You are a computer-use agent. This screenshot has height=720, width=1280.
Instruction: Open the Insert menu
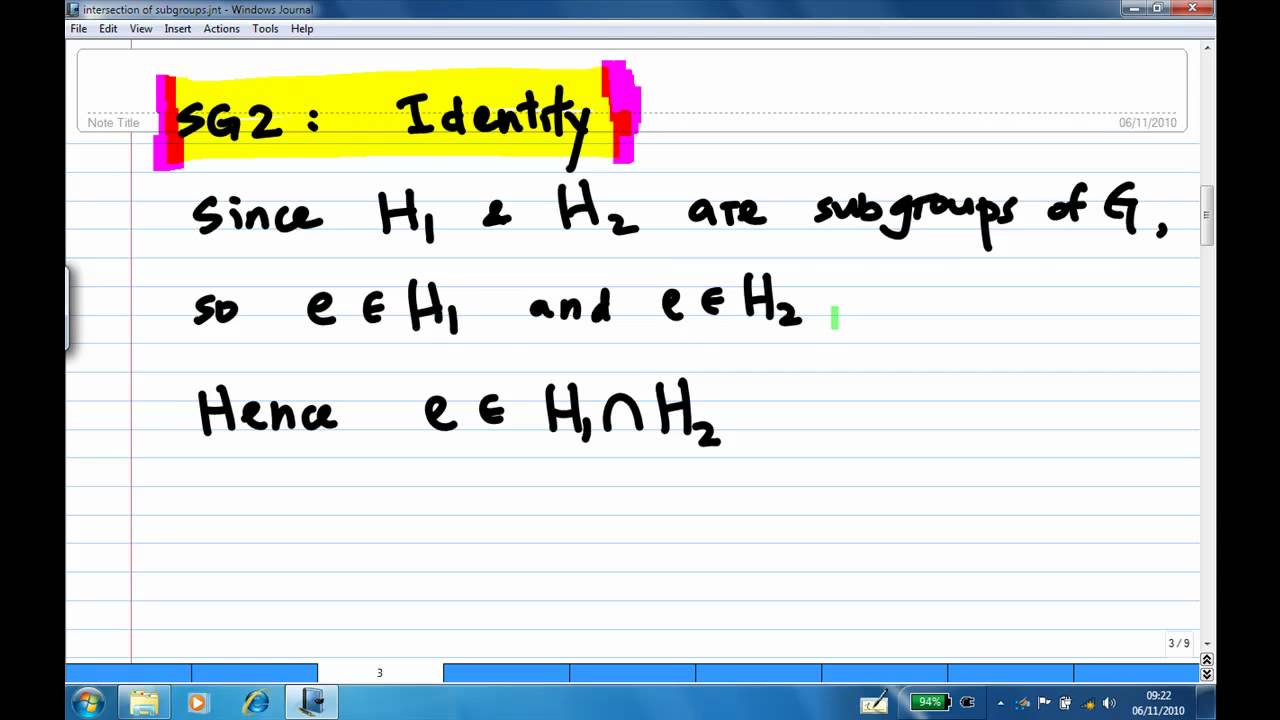(178, 29)
